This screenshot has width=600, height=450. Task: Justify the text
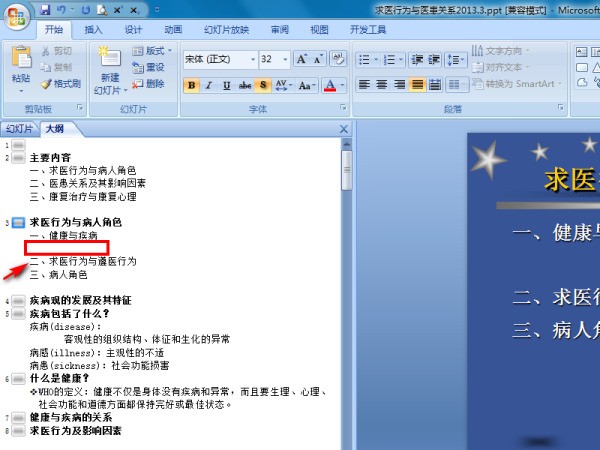pos(417,84)
